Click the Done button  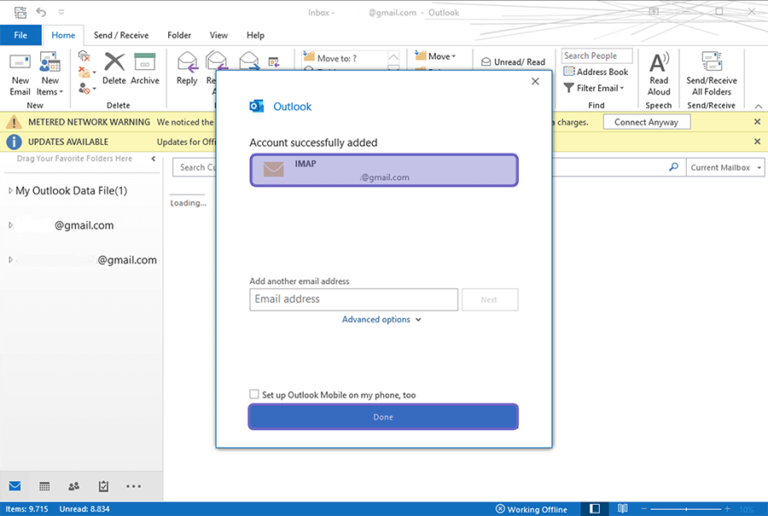point(383,417)
